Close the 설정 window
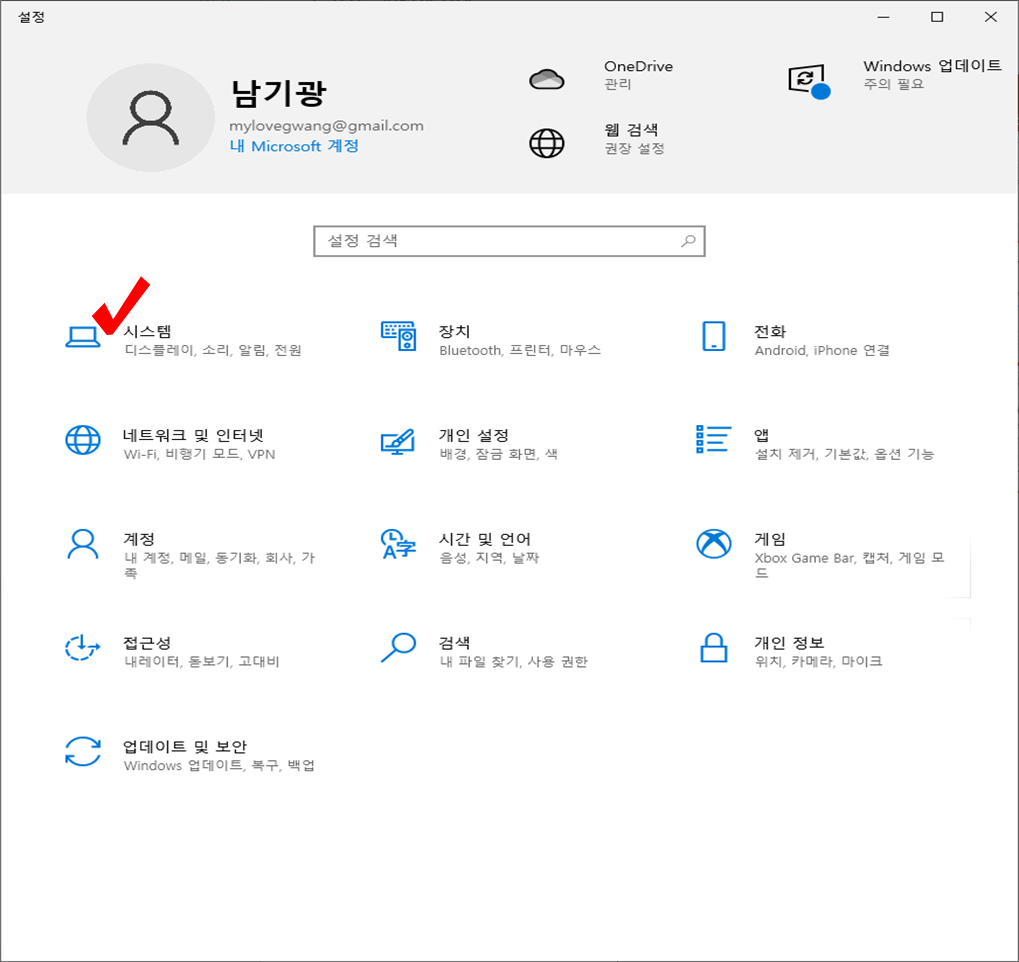 click(990, 17)
